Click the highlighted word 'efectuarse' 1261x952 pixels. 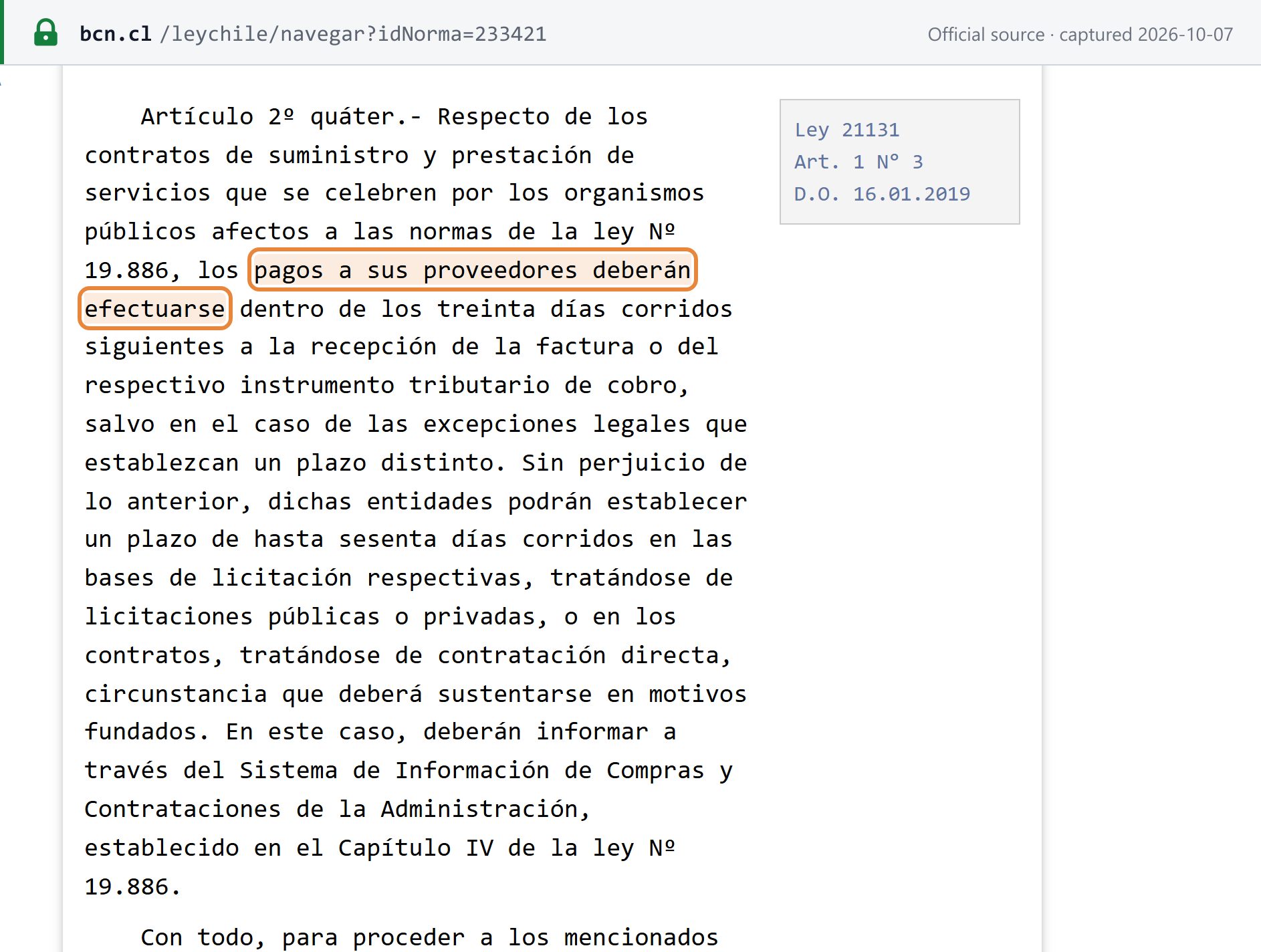point(154,309)
